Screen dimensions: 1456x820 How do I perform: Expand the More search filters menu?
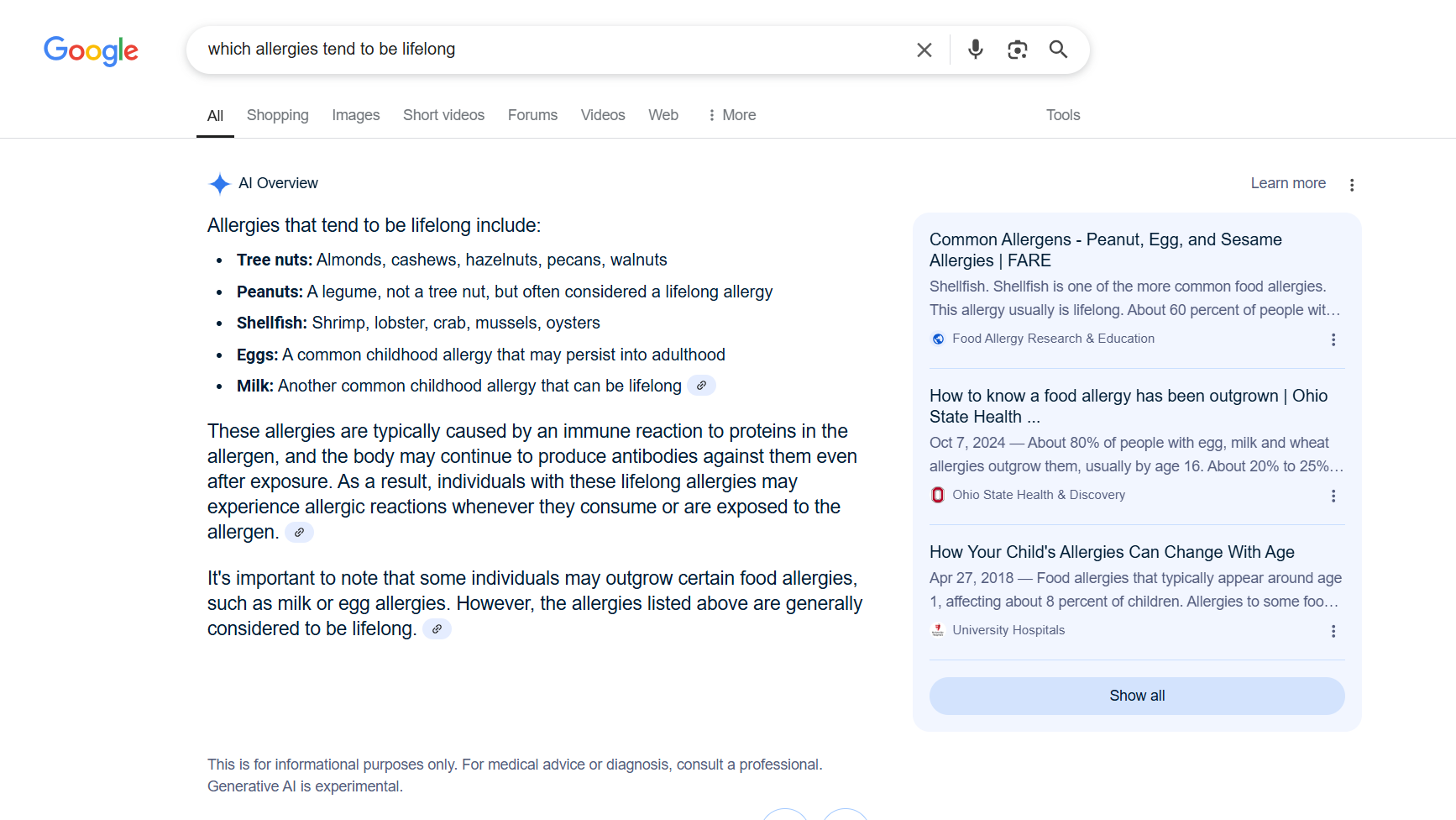point(731,115)
